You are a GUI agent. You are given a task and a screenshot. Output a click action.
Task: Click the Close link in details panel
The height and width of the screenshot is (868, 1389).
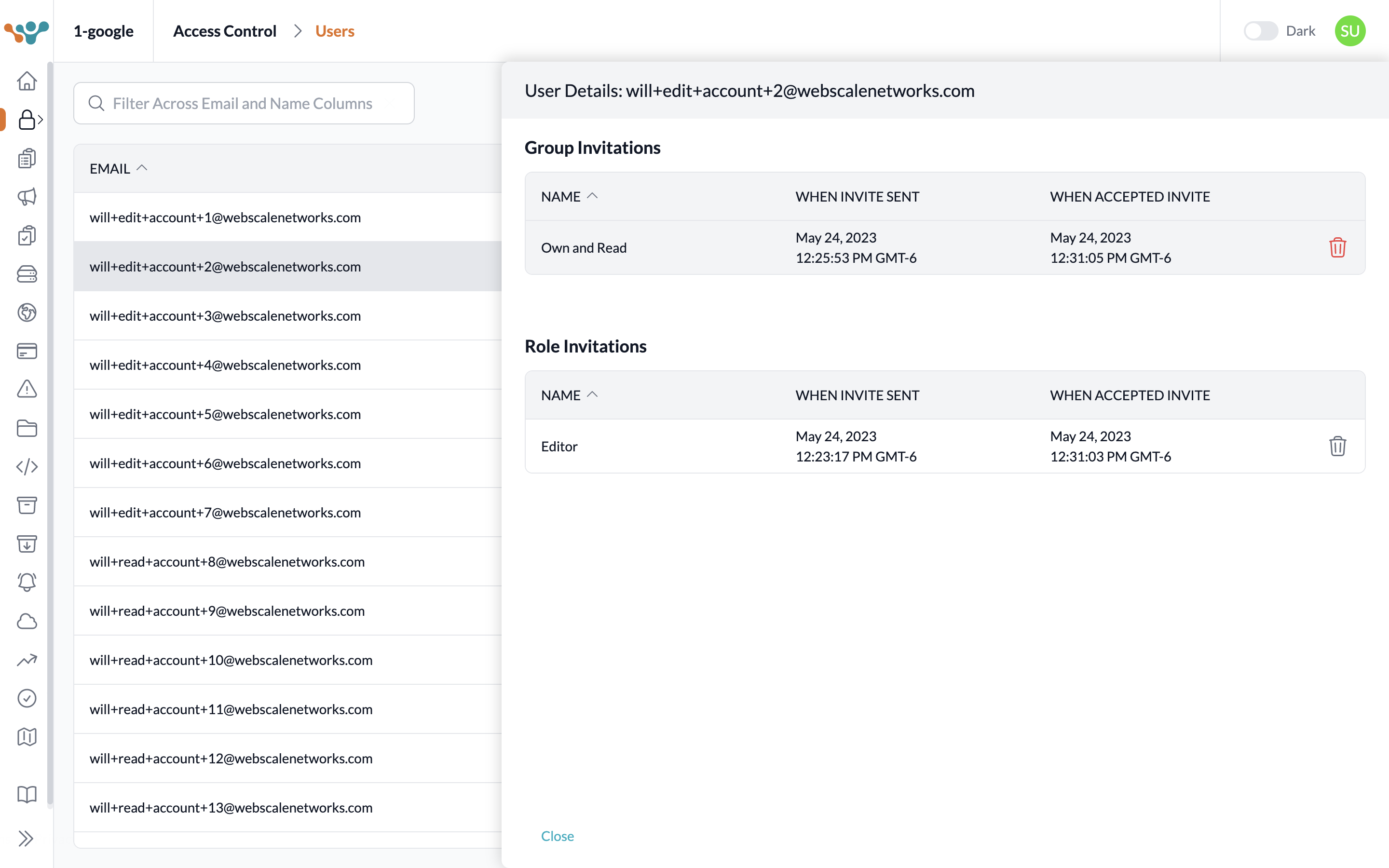(x=557, y=836)
